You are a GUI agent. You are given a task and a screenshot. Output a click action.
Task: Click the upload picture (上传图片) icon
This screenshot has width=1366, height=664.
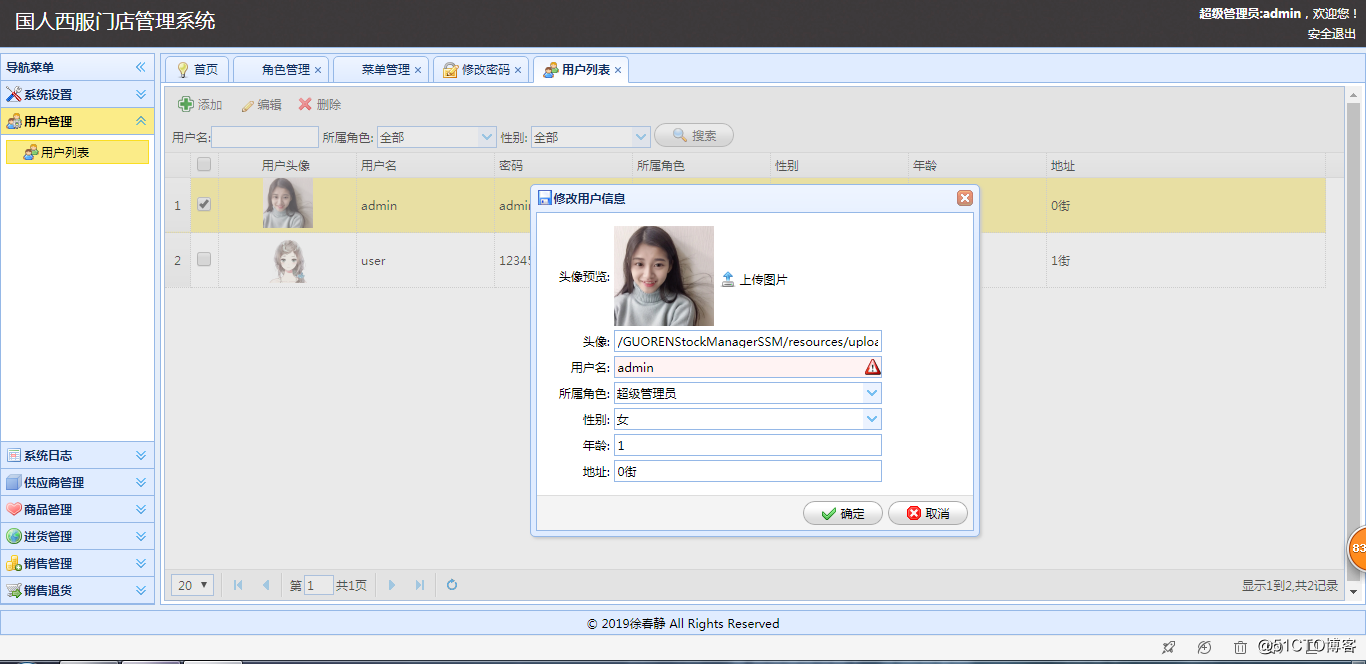point(728,280)
